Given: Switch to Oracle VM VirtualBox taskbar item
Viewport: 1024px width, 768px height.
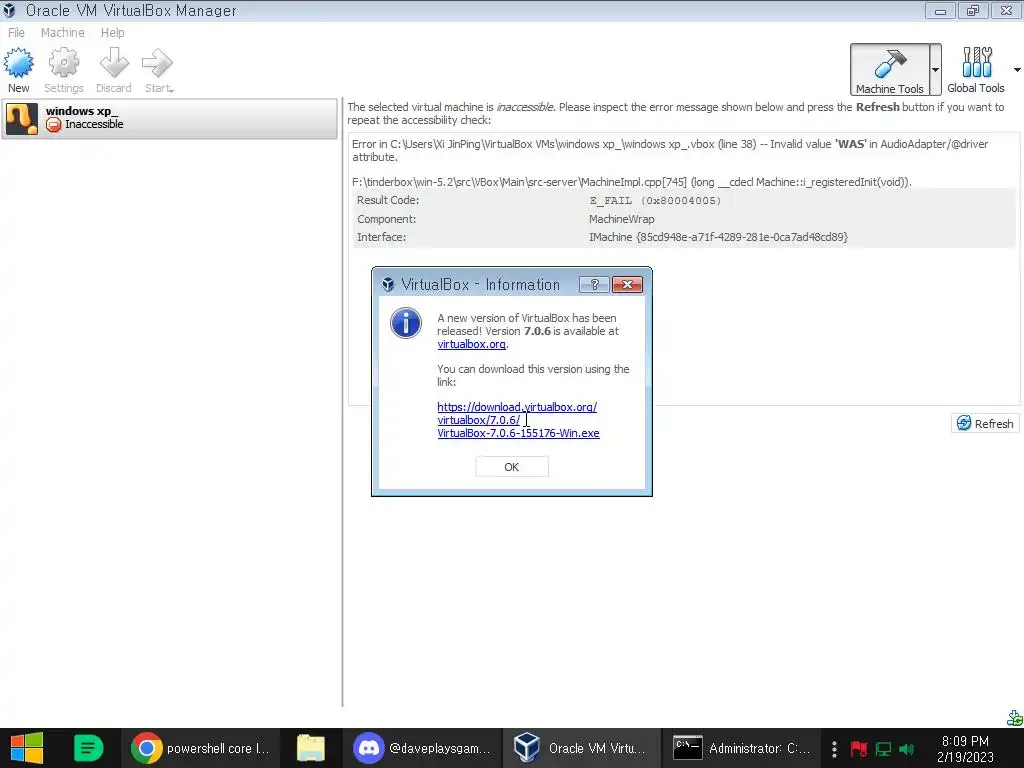Looking at the screenshot, I should pos(581,748).
